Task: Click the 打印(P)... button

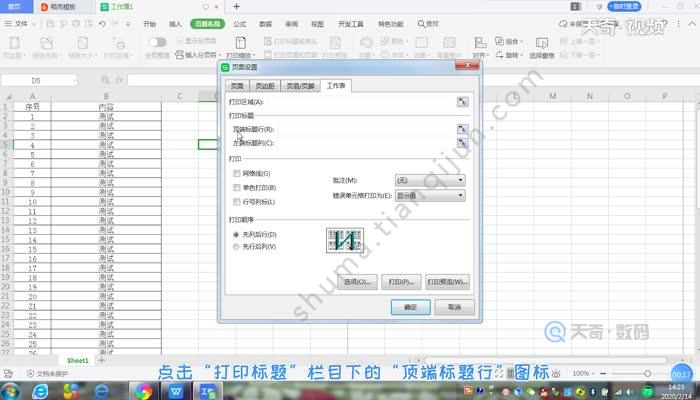Action: pos(401,282)
